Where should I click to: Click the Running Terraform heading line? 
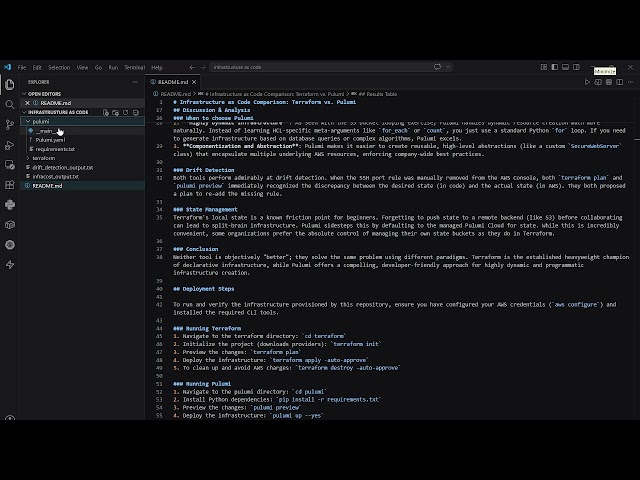point(207,328)
